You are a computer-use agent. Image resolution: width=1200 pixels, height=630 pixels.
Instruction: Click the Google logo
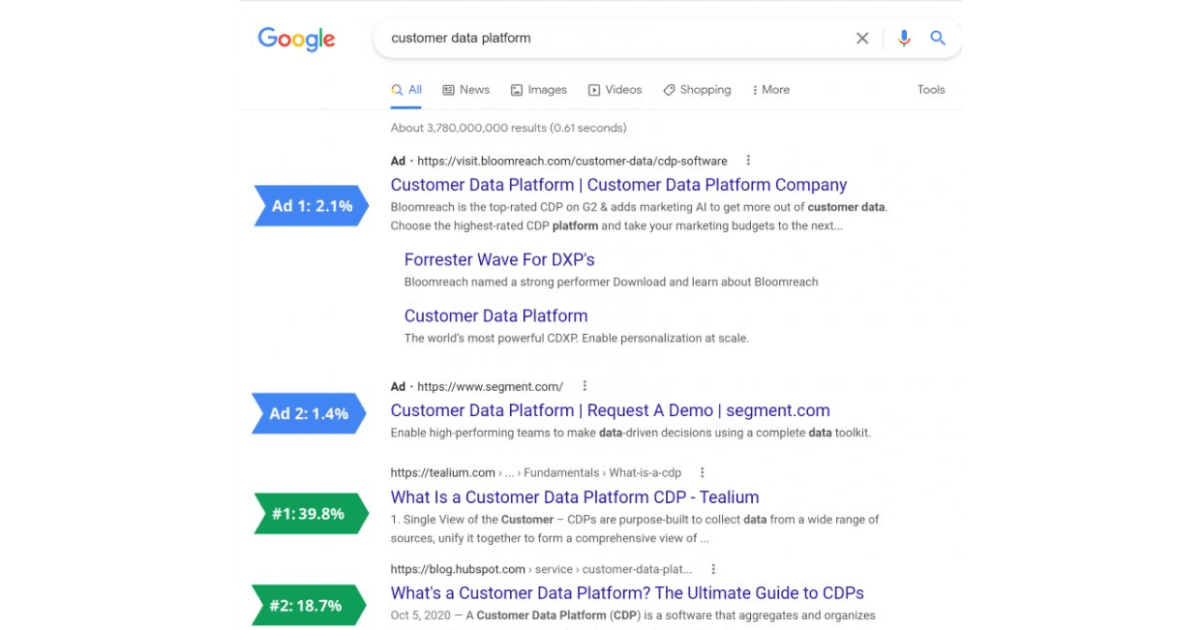[x=296, y=39]
